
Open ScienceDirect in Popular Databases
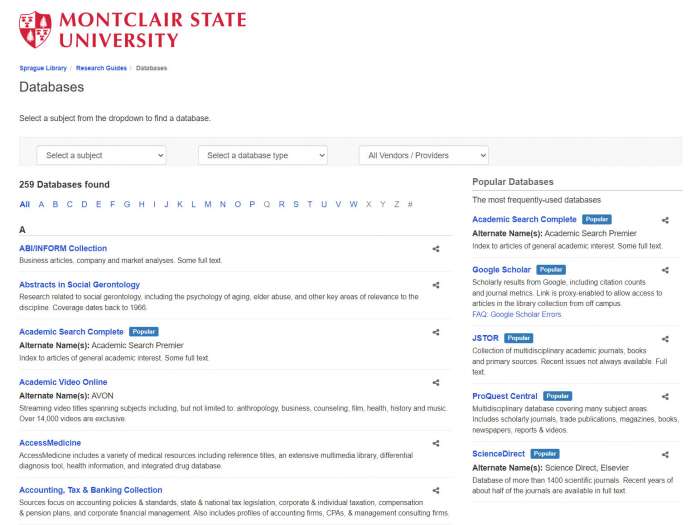pos(498,454)
